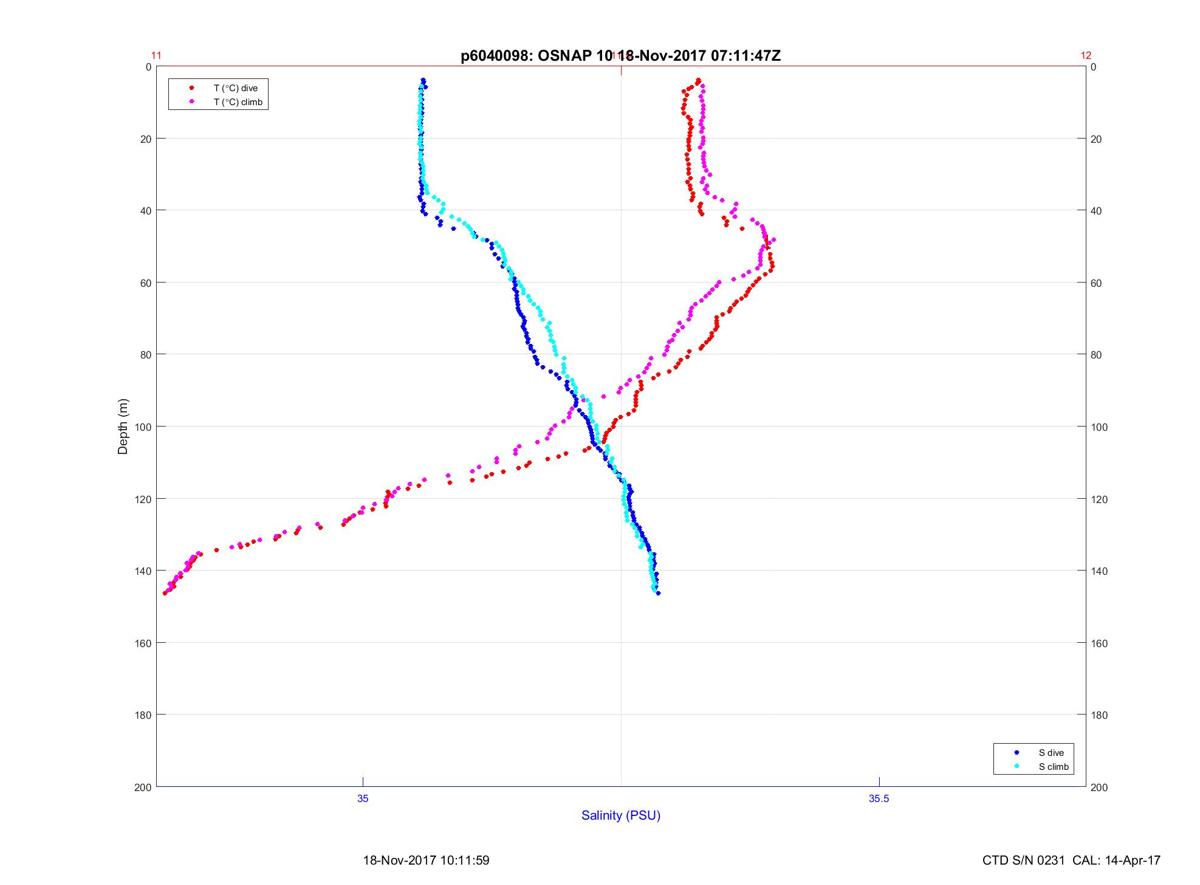Click the blue marker for S dive in legend
Screen dimensions: 1200x885
point(1017,752)
